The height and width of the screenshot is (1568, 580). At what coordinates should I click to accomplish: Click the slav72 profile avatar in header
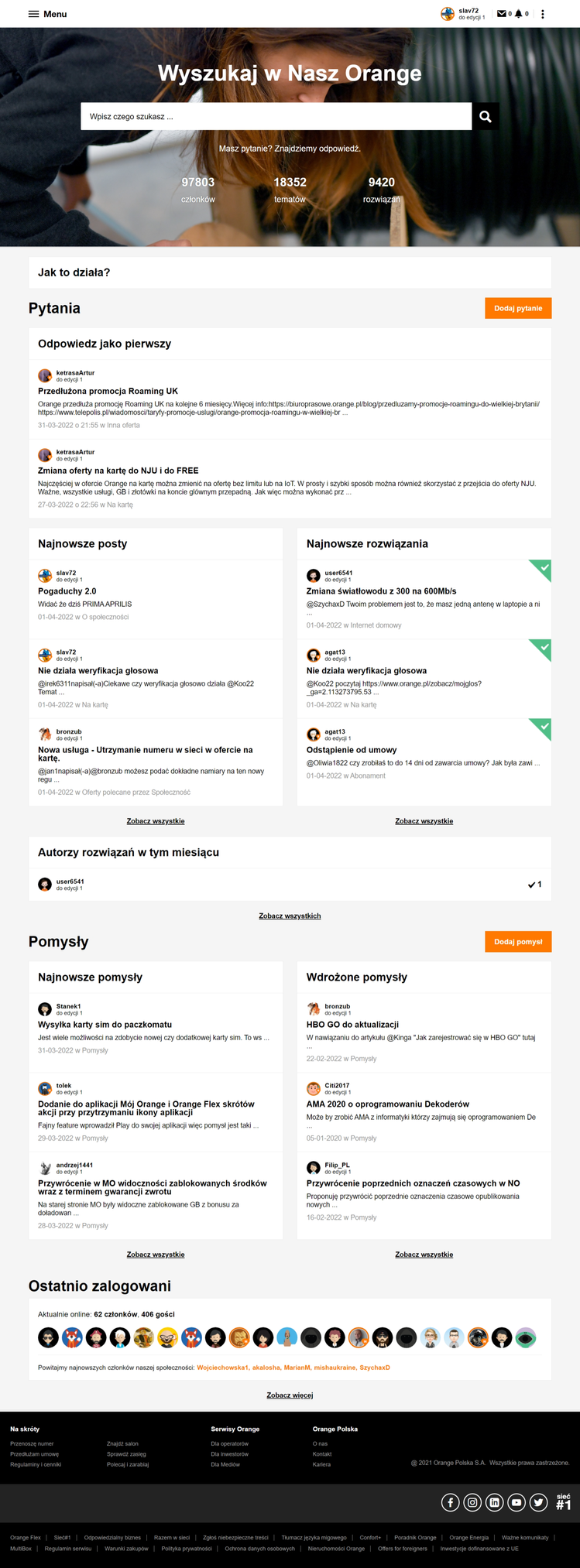[x=448, y=14]
